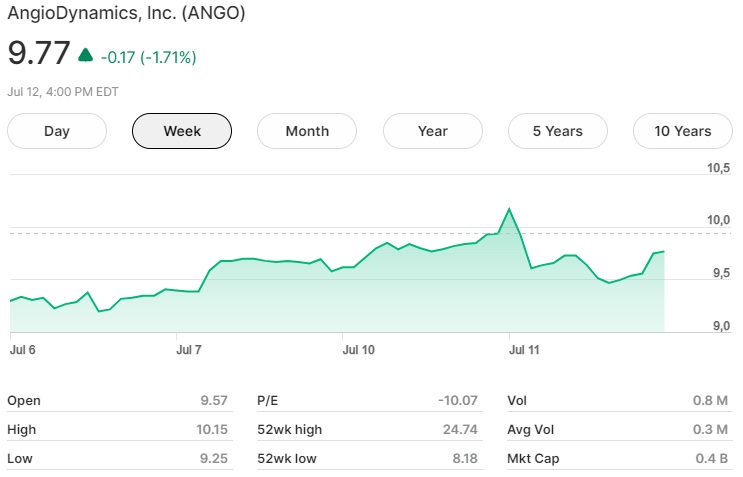
Task: Click the Jul 7 axis label
Action: pos(189,350)
